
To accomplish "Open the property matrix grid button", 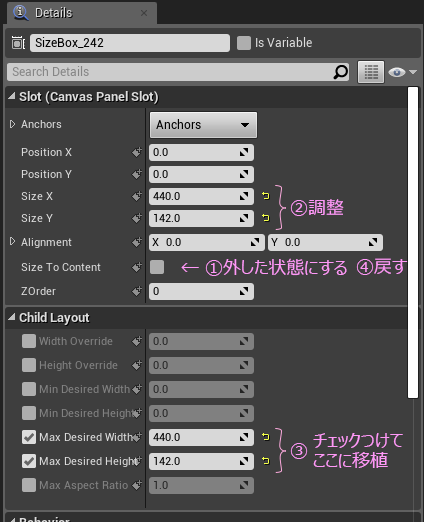I will click(371, 72).
